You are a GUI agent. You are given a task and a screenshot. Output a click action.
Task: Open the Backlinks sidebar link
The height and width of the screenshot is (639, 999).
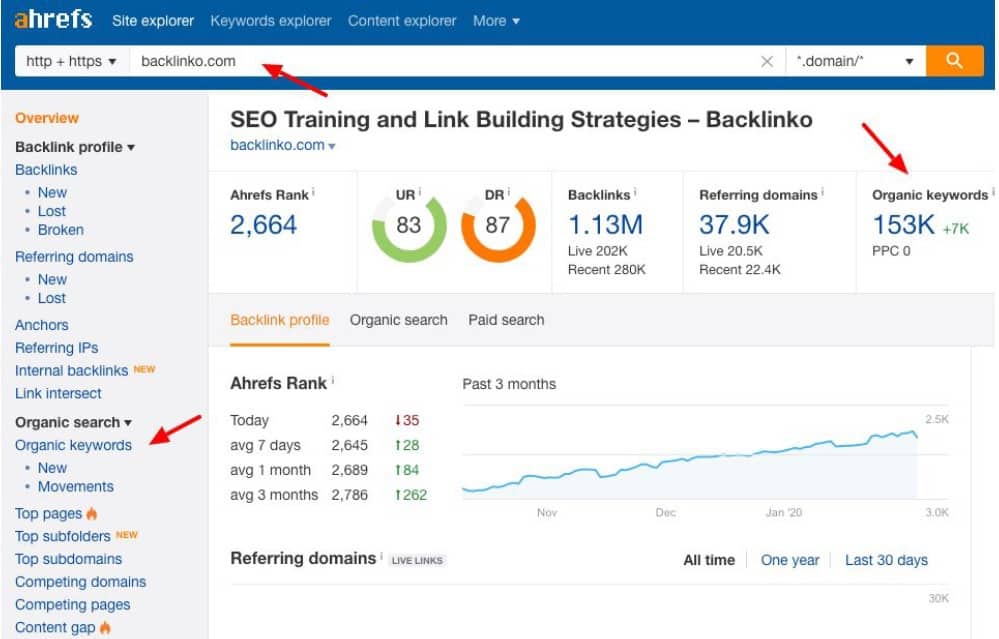(x=46, y=170)
